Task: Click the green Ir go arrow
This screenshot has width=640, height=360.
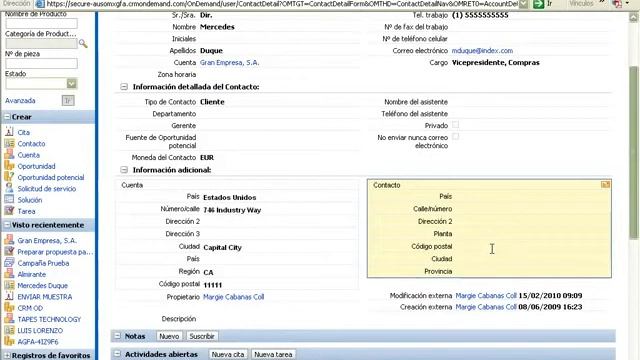Action: pos(538,4)
